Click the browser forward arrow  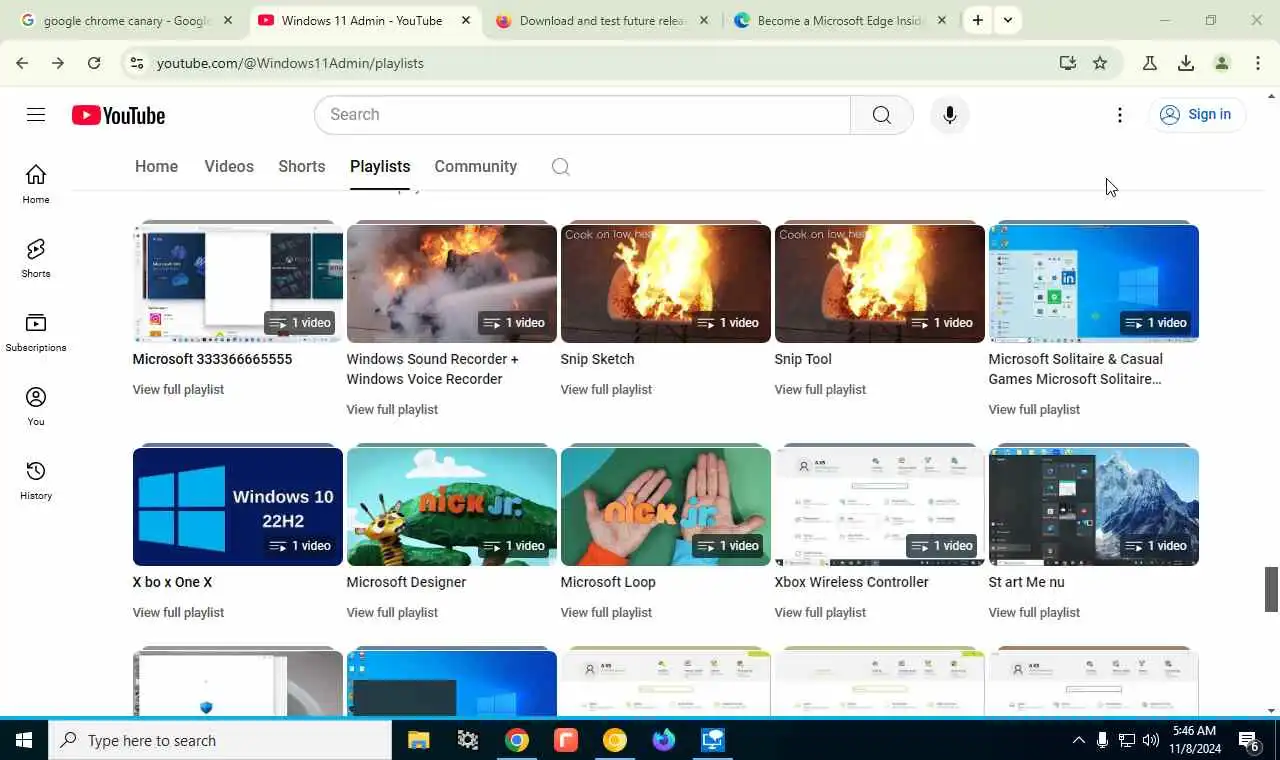58,63
